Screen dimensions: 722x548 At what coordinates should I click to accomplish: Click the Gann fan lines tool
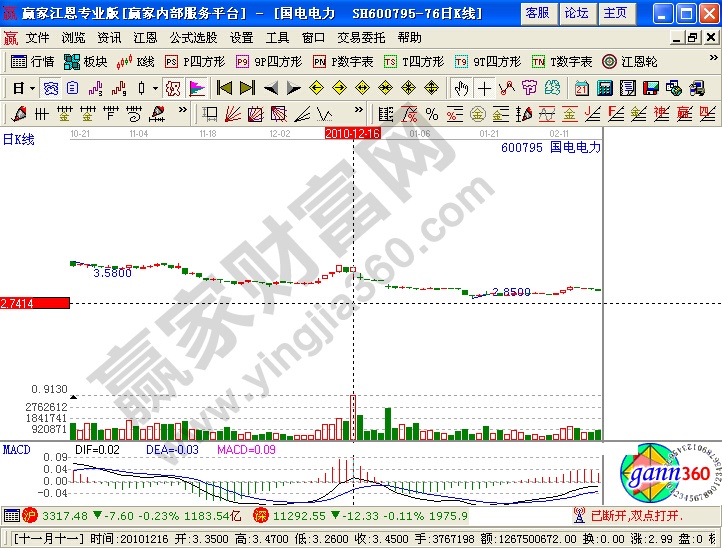point(232,113)
